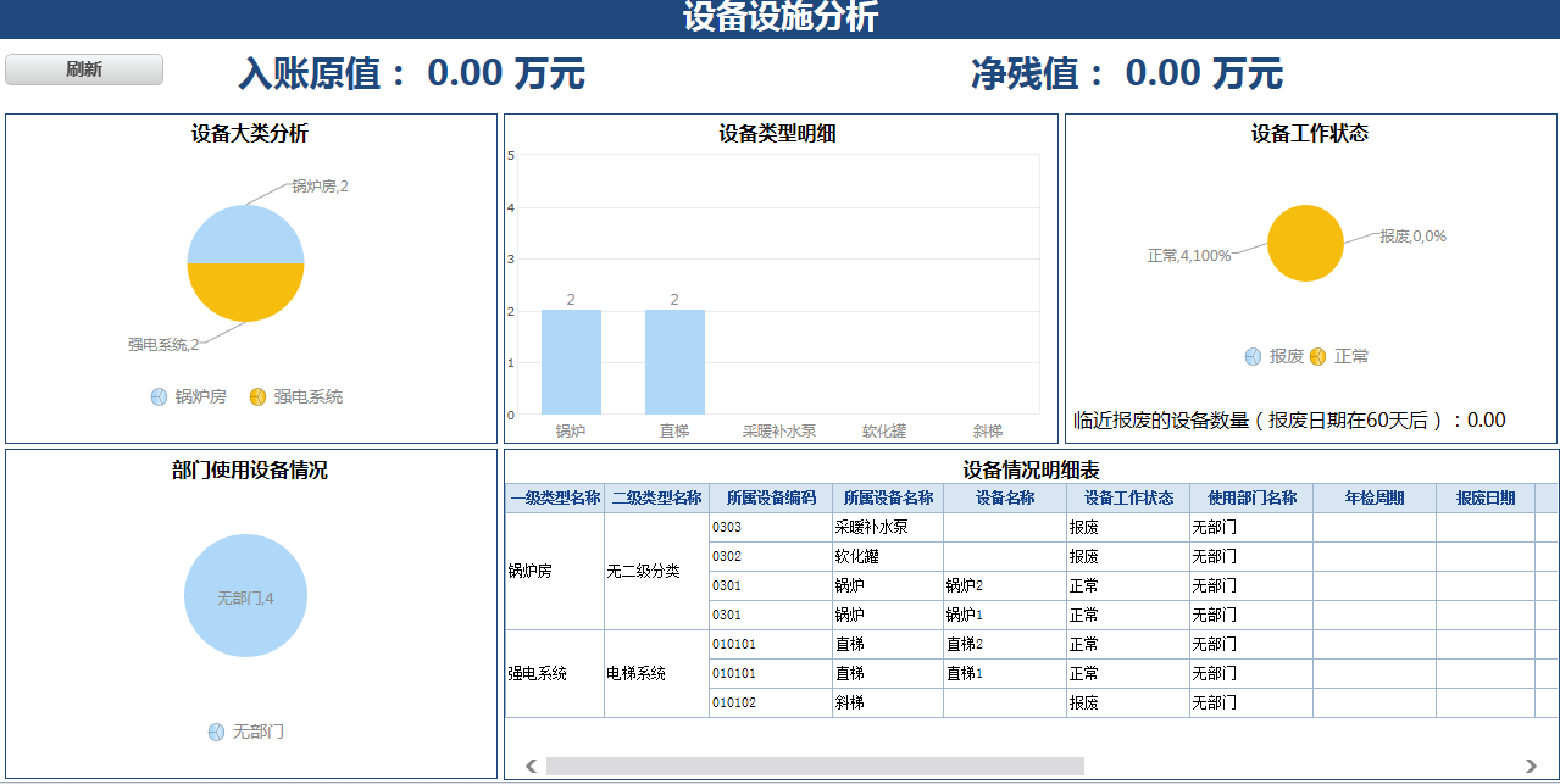Click the 一级类型名称 column header

pyautogui.click(x=555, y=498)
